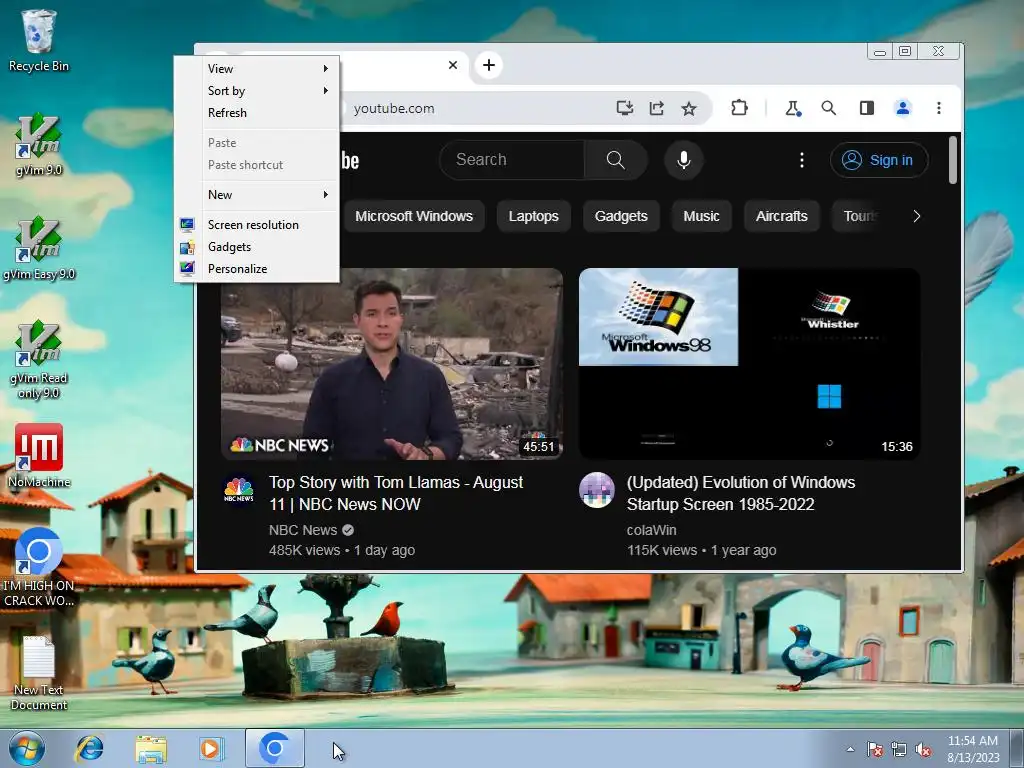Expand the View submenu
This screenshot has width=1024, height=768.
click(257, 69)
